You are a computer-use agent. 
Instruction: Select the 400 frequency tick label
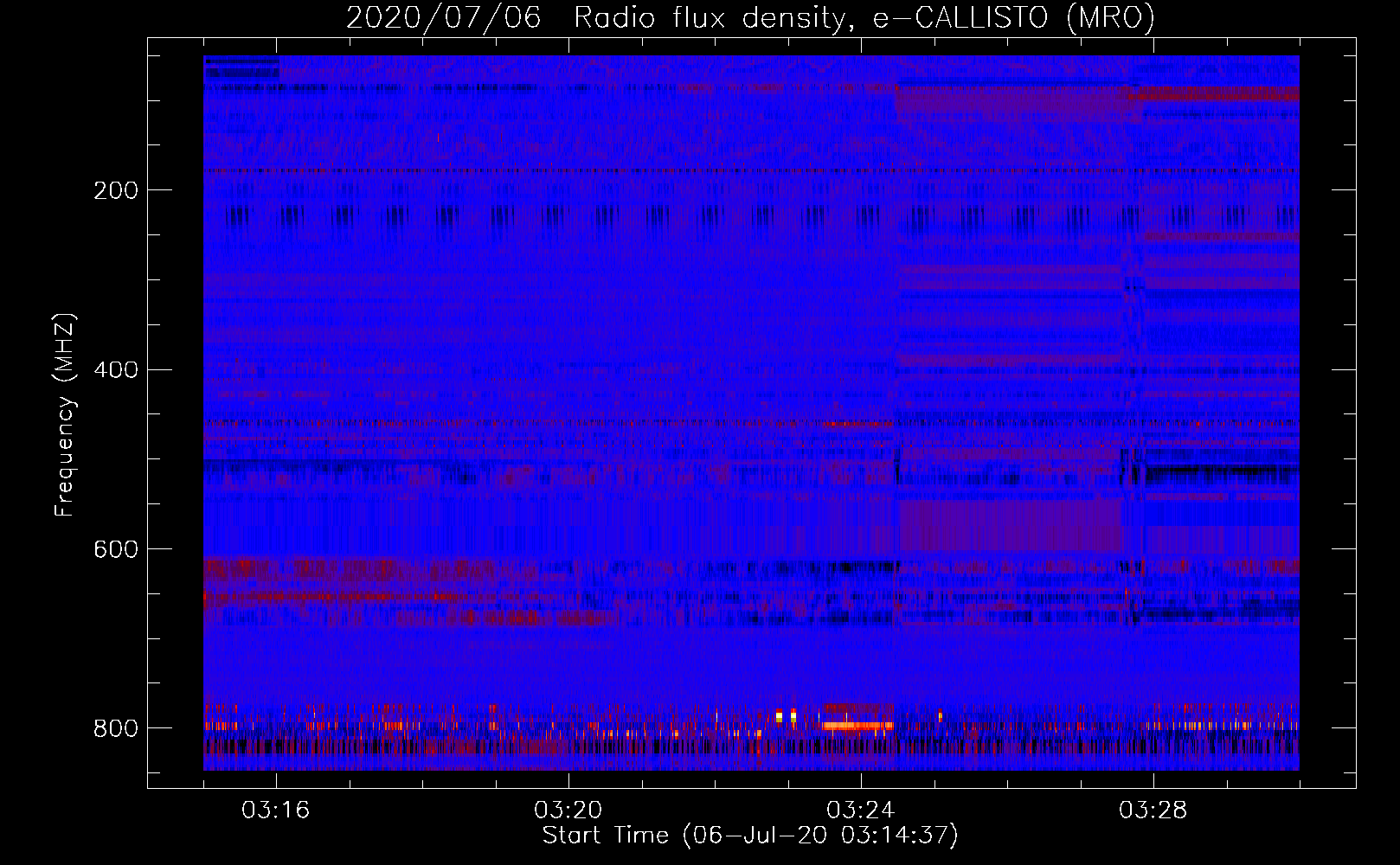pyautogui.click(x=116, y=370)
